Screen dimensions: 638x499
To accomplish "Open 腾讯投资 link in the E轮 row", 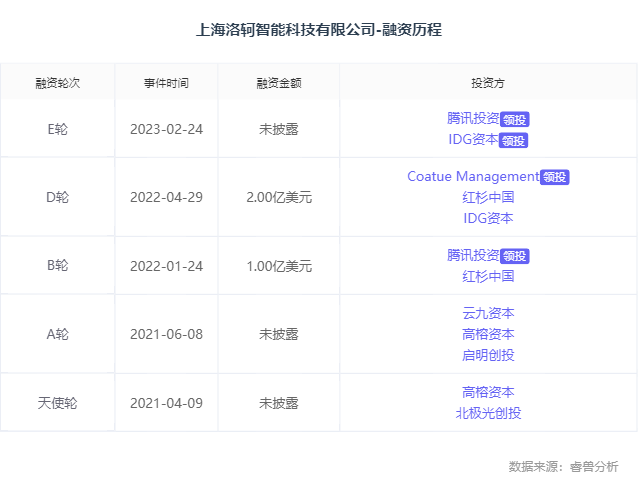I will coord(473,118).
